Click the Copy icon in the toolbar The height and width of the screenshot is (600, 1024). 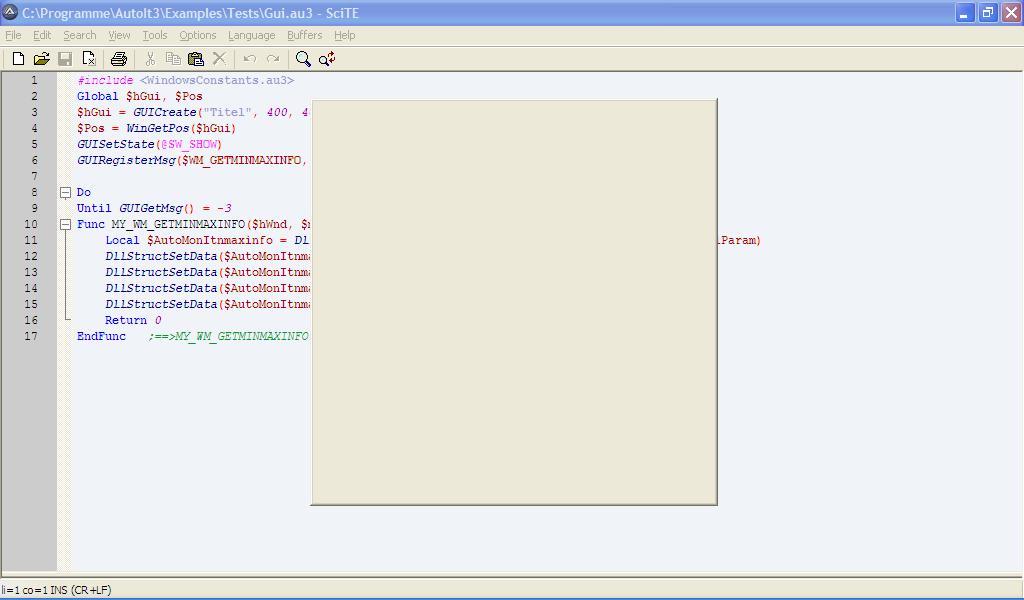tap(173, 59)
